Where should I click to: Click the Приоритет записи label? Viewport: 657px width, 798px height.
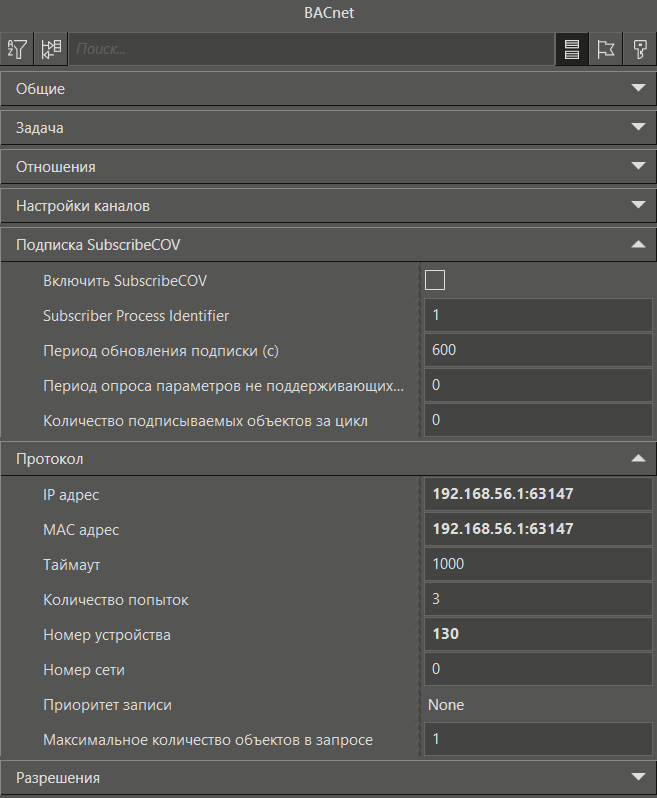pos(107,705)
